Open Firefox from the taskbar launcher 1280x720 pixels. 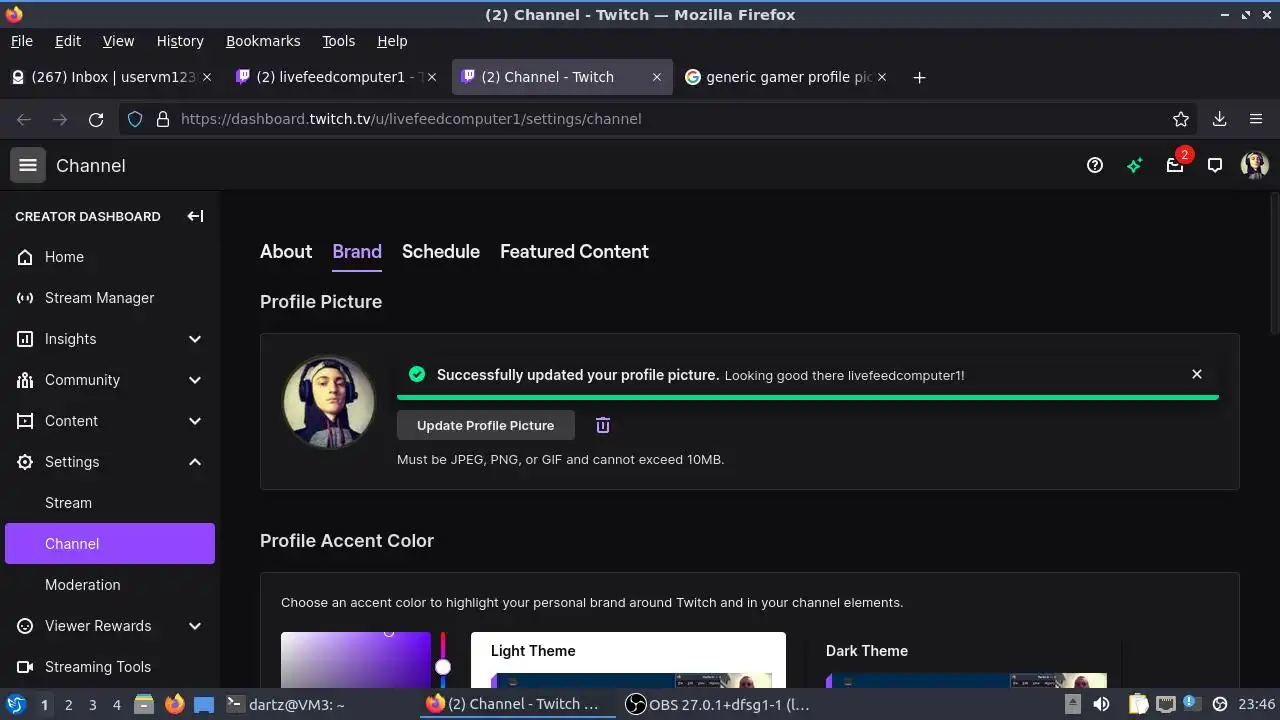pos(174,704)
